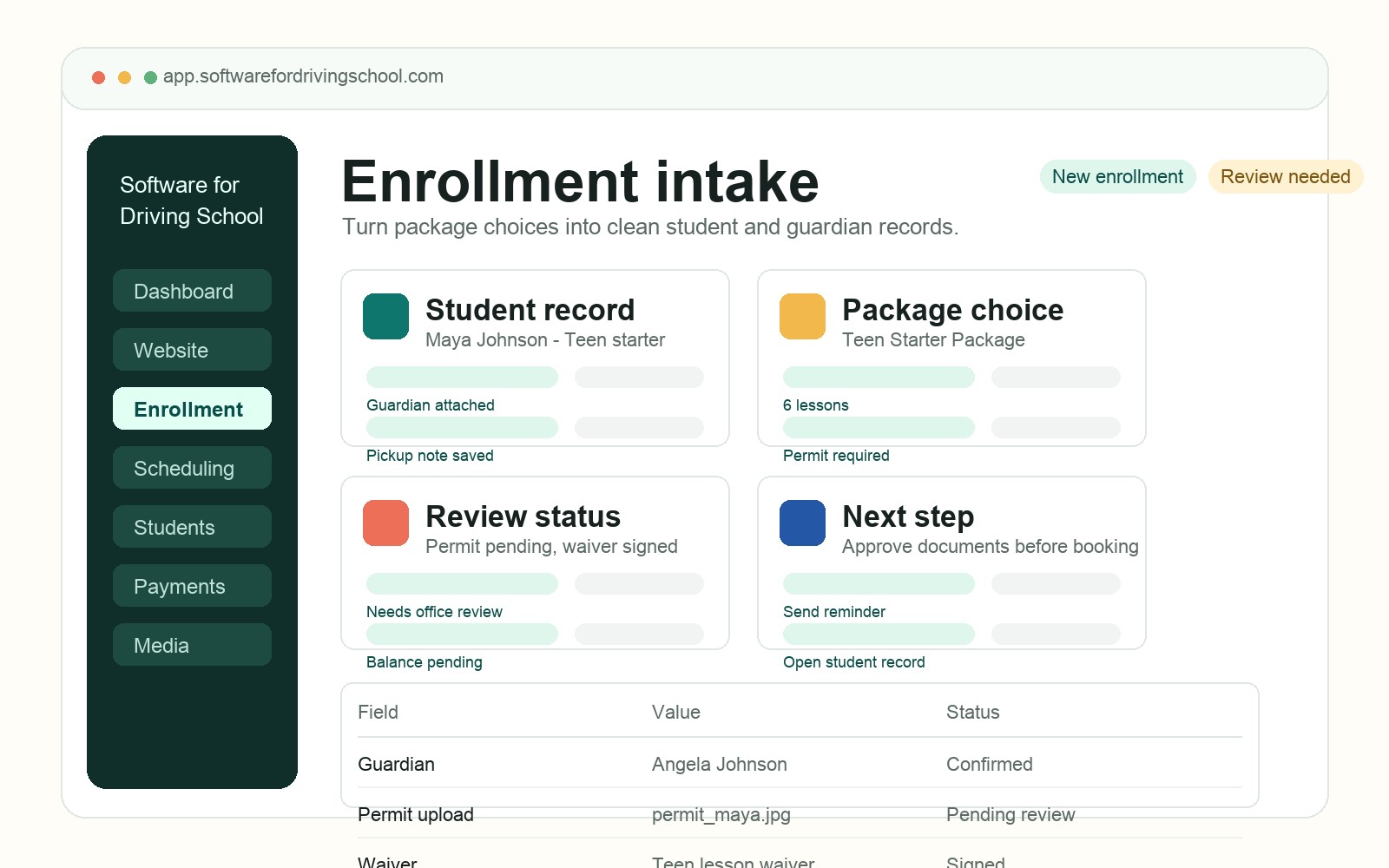Image resolution: width=1389 pixels, height=868 pixels.
Task: Click the Student record card title
Action: click(x=530, y=310)
